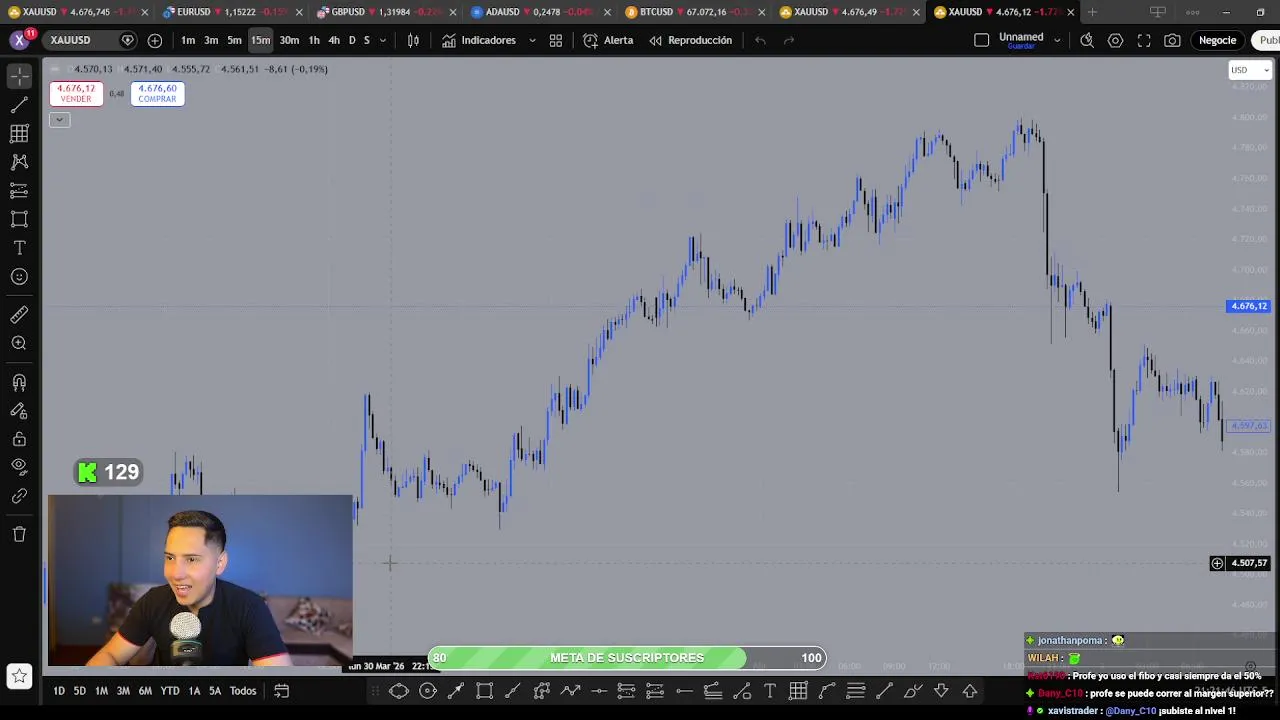Undo last chart action
1280x720 pixels.
point(760,40)
